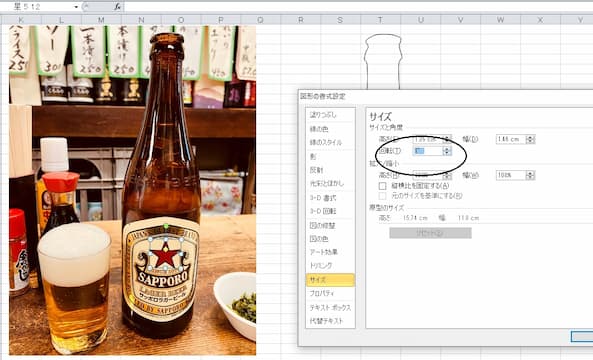This screenshot has width=593, height=360.
Task: Increase the 1.46 cm width with spinner
Action: pyautogui.click(x=530, y=137)
